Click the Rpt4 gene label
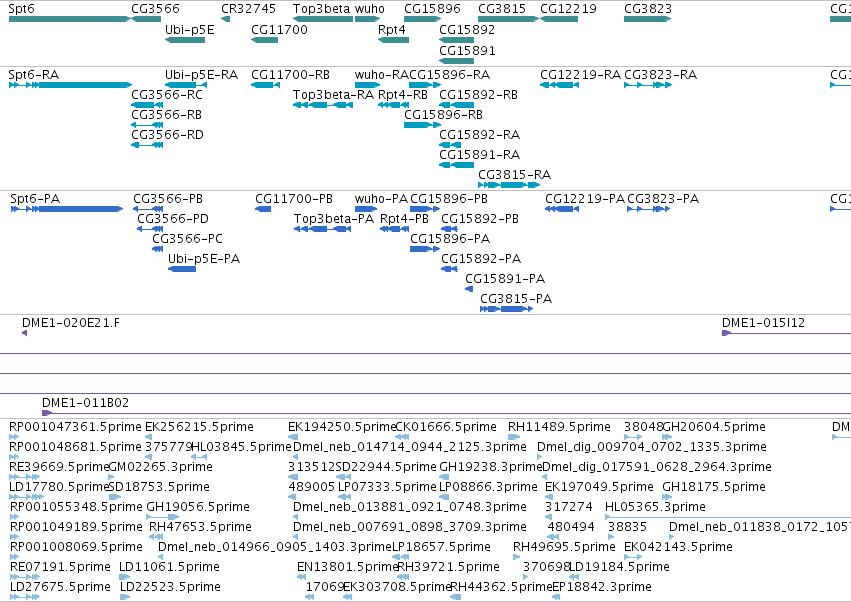The height and width of the screenshot is (602, 851). [392, 29]
